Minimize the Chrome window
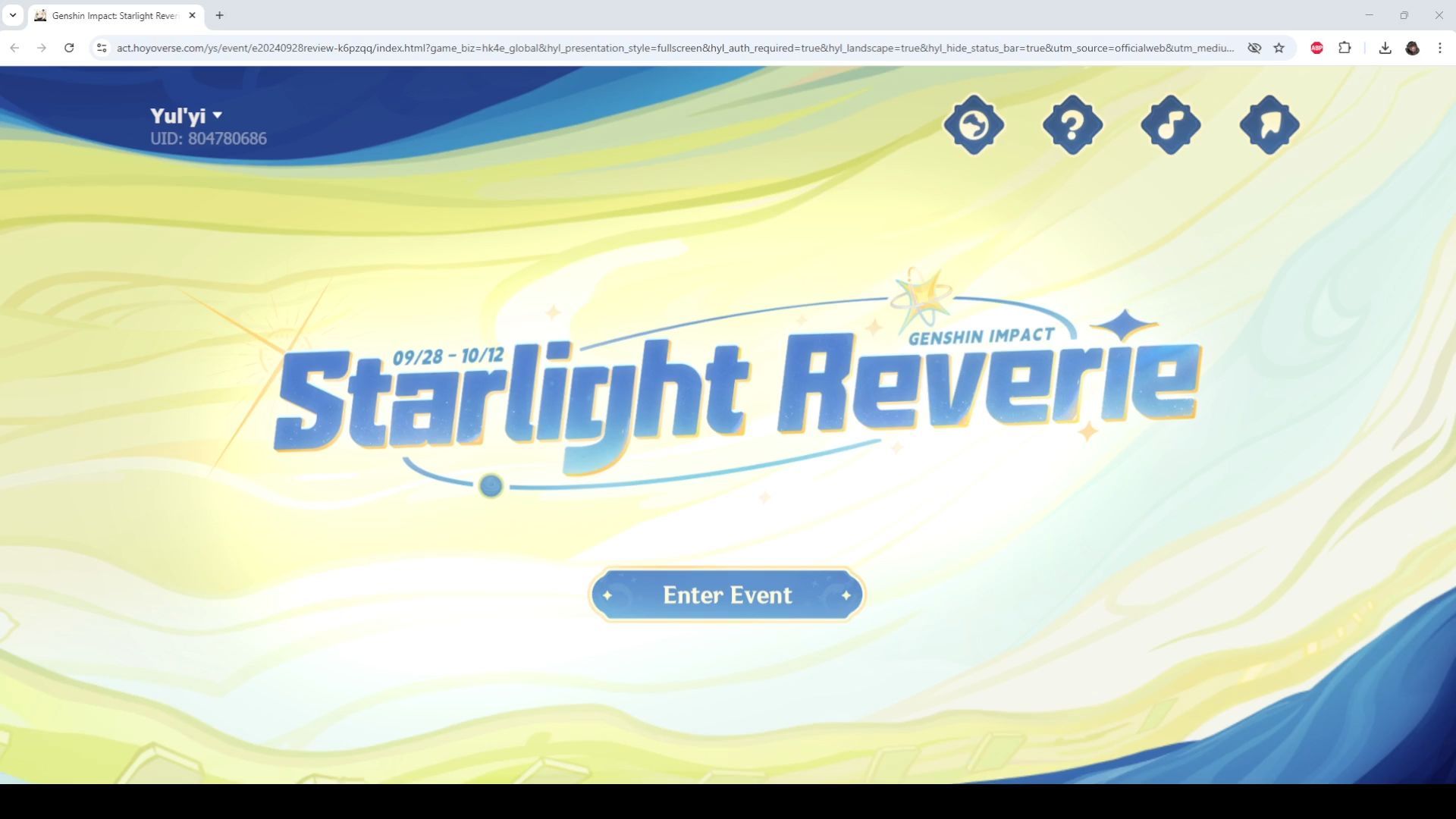The width and height of the screenshot is (1456, 819). coord(1369,15)
